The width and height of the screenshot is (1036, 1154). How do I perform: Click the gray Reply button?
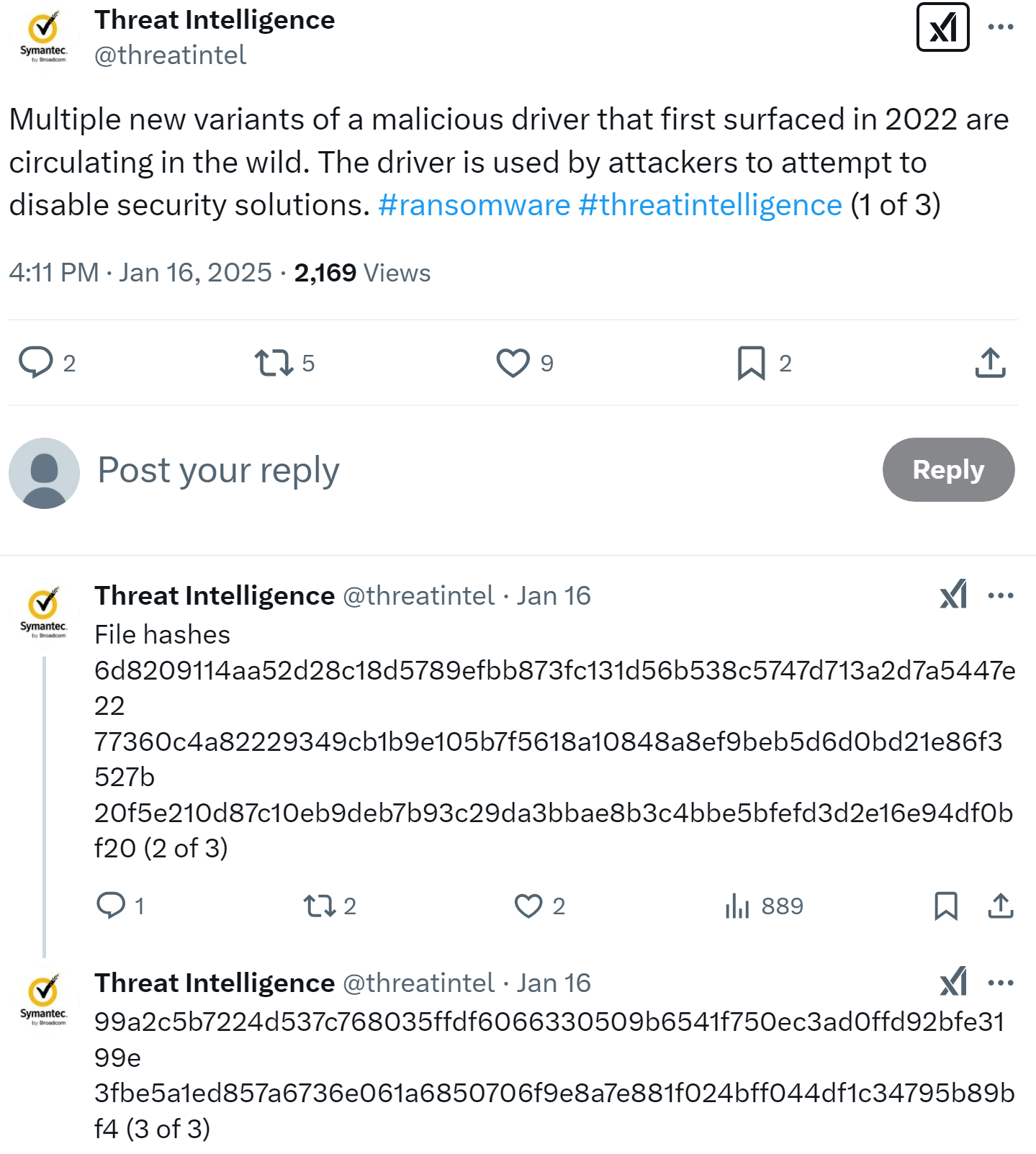948,469
